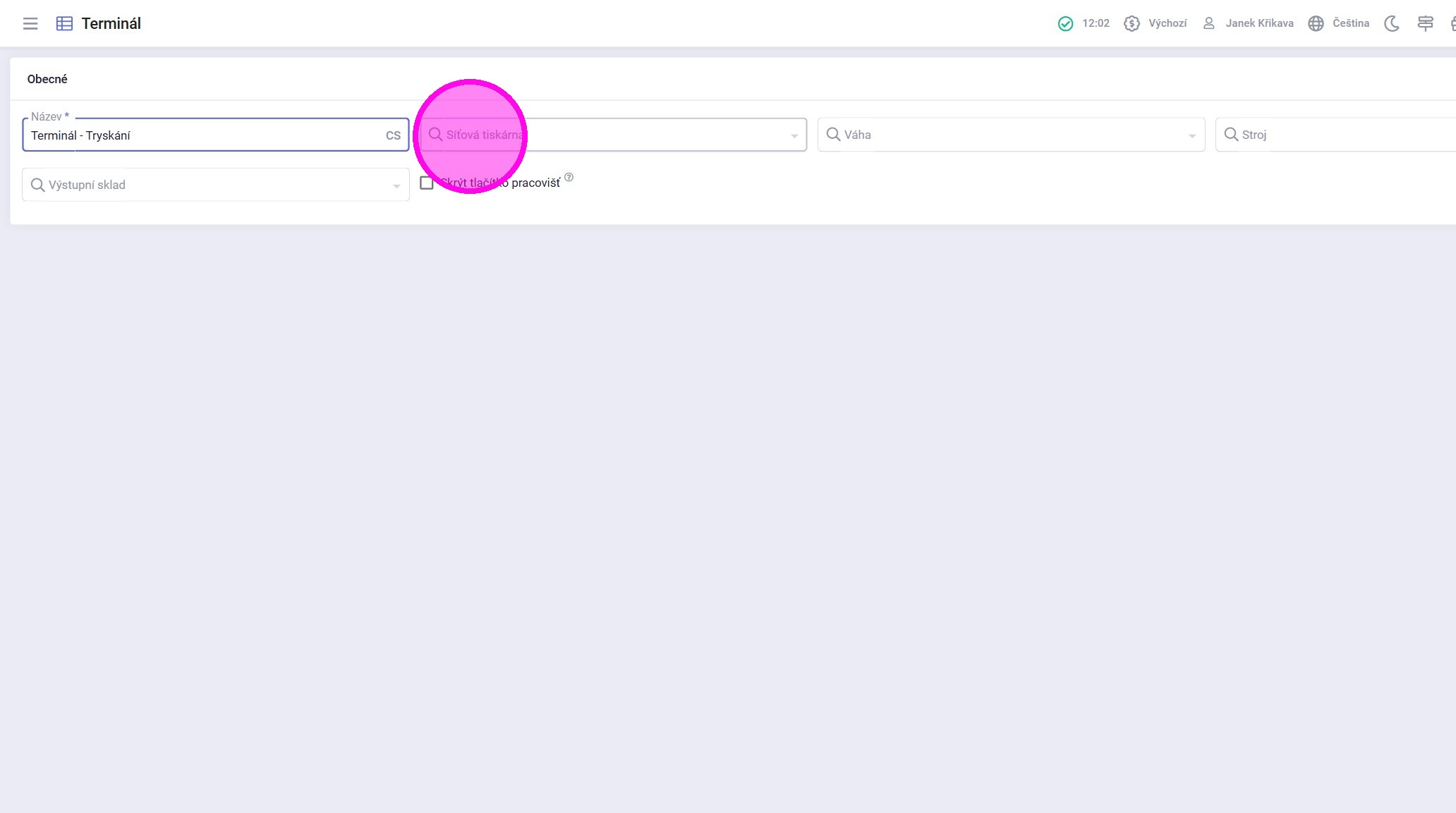This screenshot has width=1456, height=813.
Task: Toggle dark mode with the moon icon
Action: point(1391,23)
